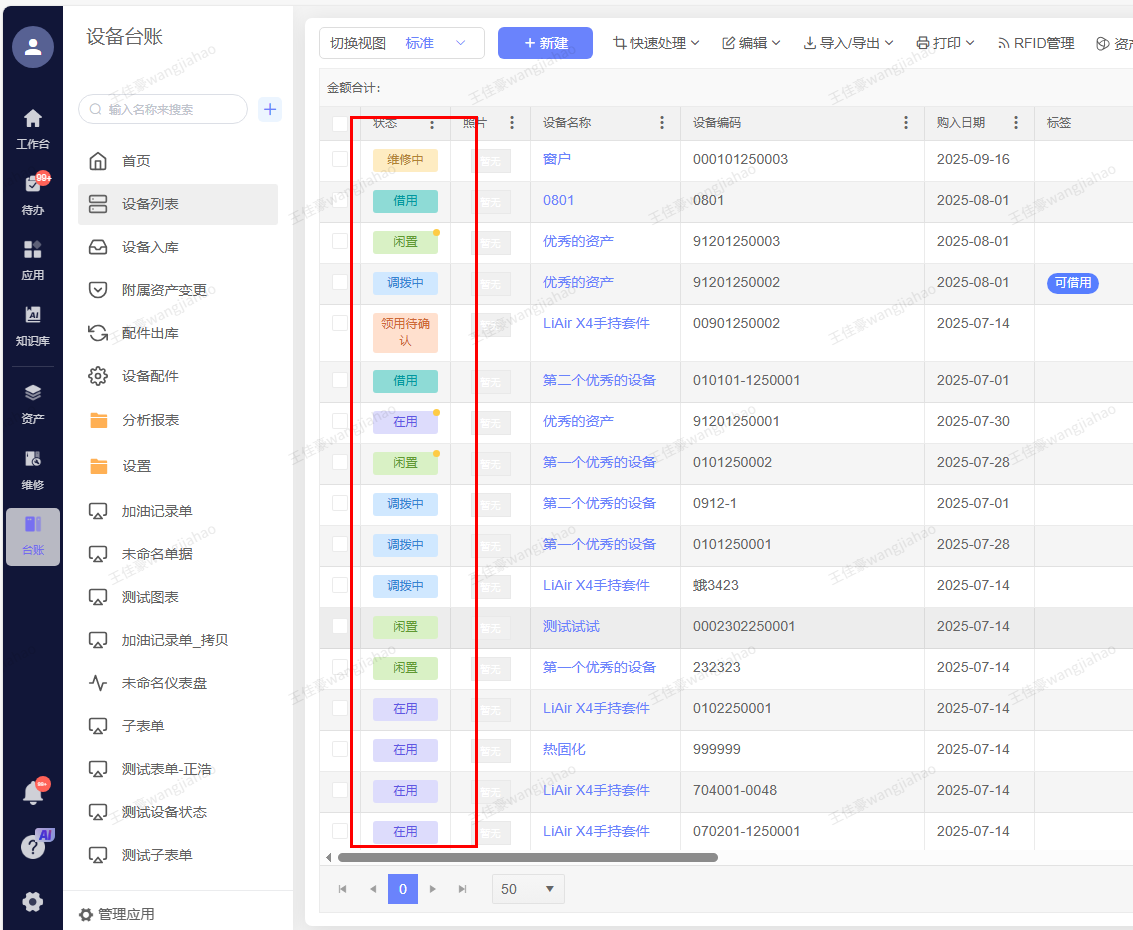Select the checkbox for the 热固化 row
The image size is (1133, 930).
[x=340, y=749]
